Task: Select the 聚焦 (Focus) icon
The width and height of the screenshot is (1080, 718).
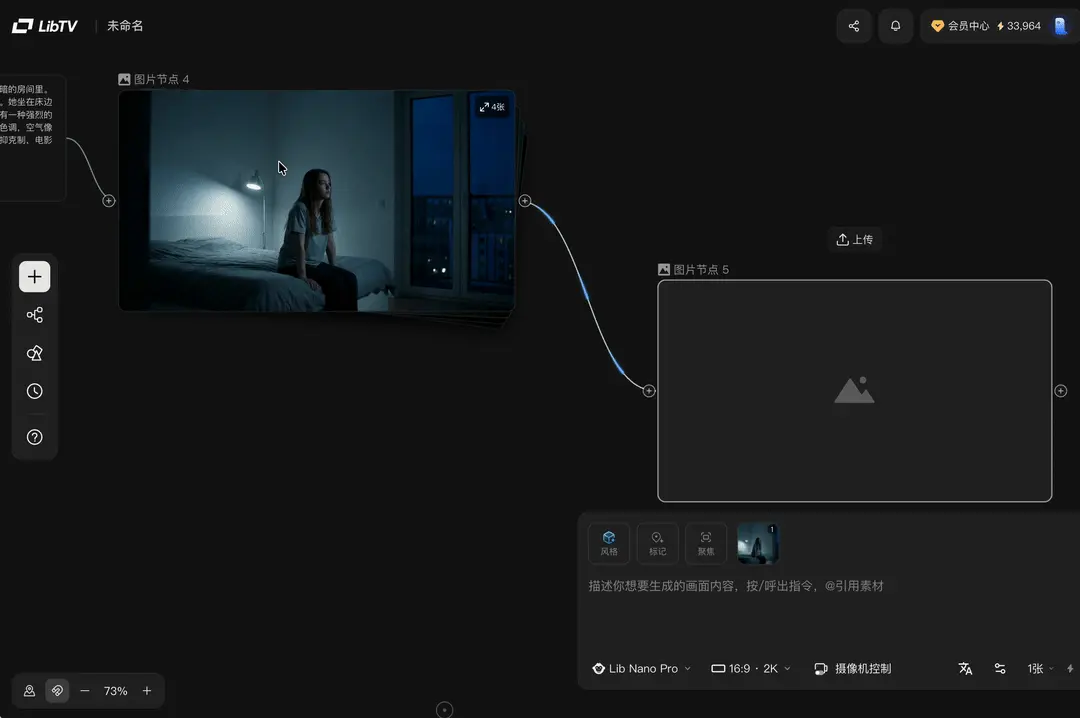Action: [x=705, y=543]
